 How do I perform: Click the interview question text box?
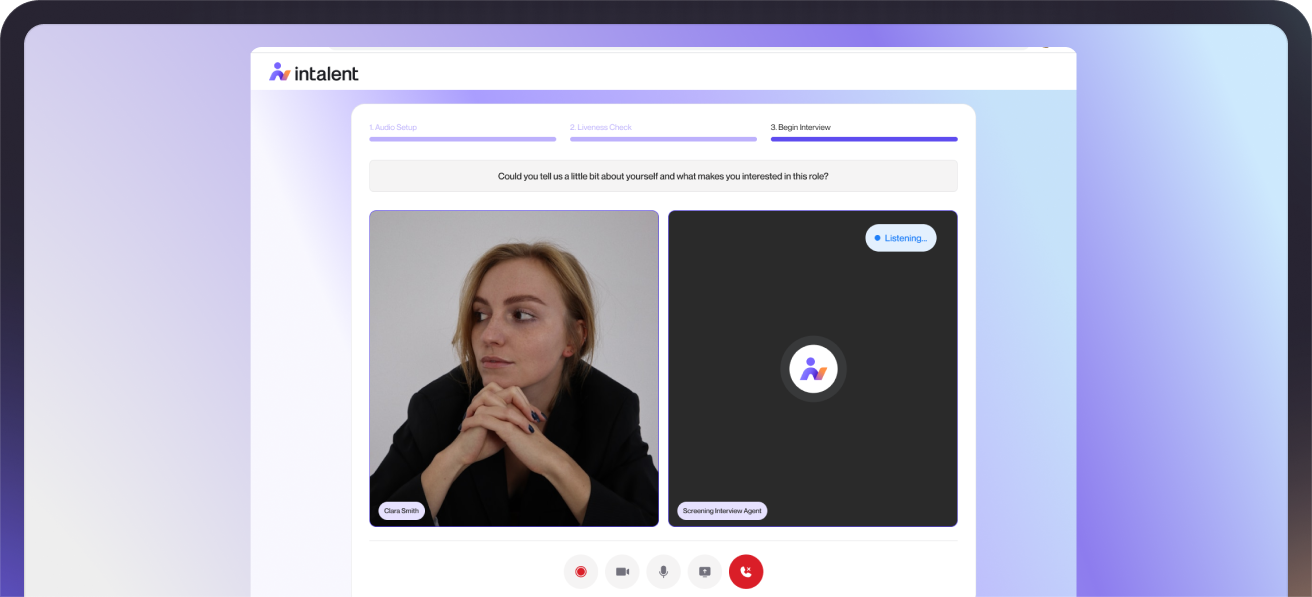click(x=663, y=176)
